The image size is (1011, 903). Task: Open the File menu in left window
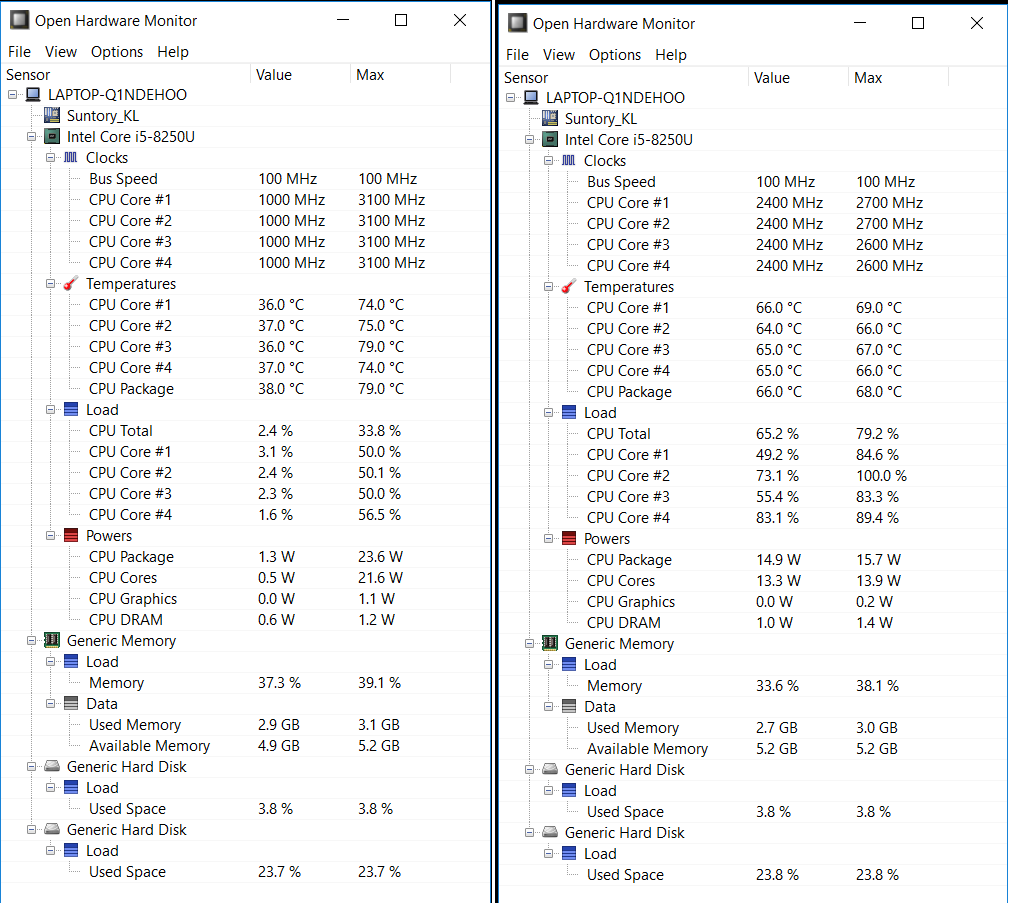tap(19, 52)
